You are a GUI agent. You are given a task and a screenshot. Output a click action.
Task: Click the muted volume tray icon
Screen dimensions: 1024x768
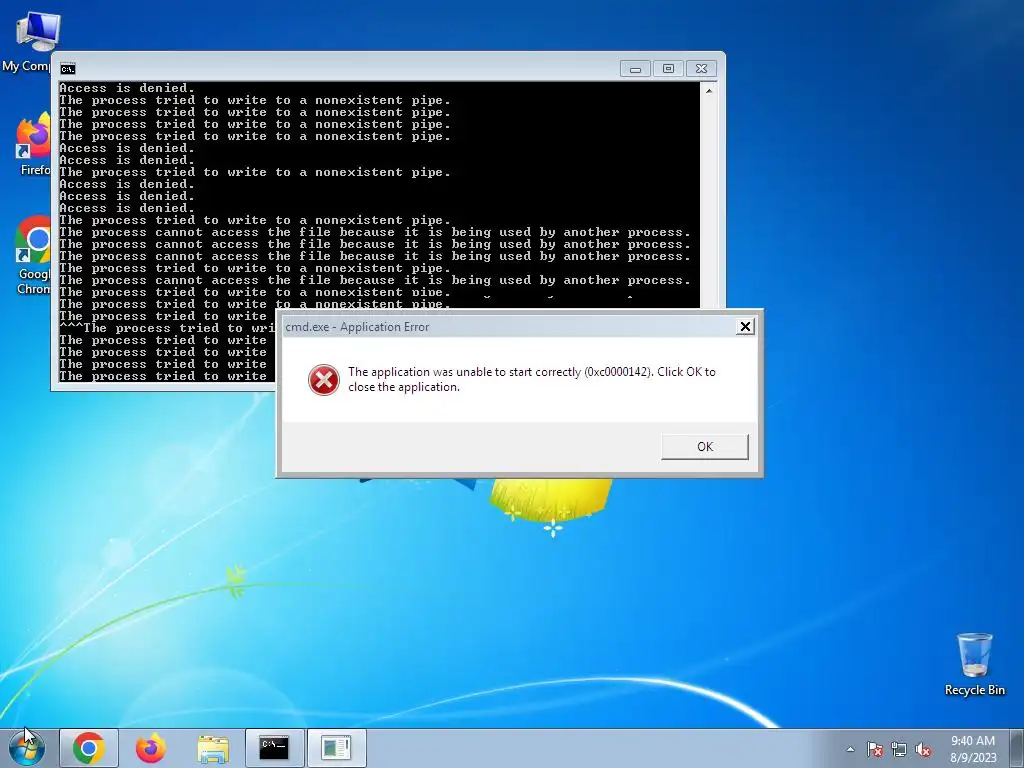click(x=923, y=749)
